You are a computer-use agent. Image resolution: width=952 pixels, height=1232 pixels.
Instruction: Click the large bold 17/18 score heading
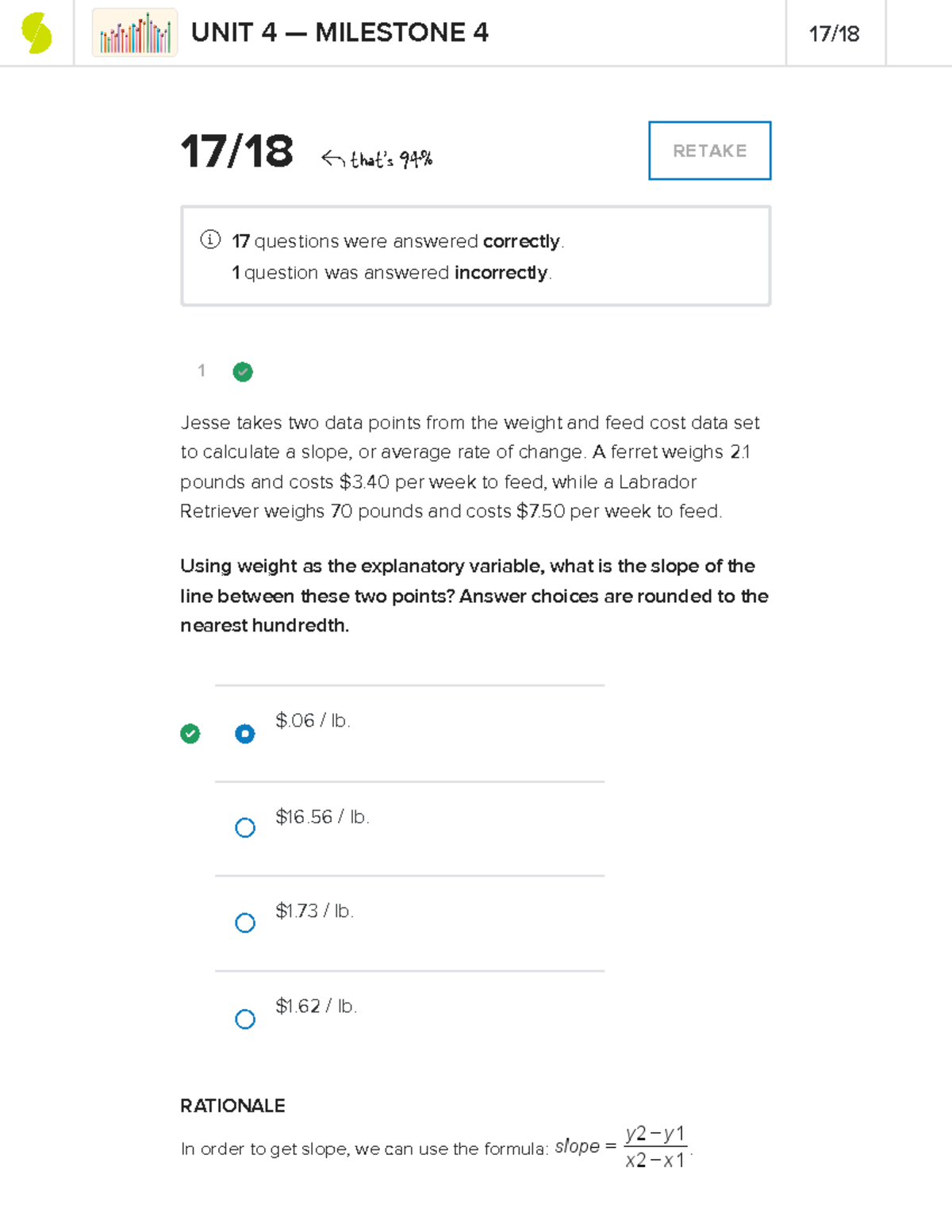point(237,151)
